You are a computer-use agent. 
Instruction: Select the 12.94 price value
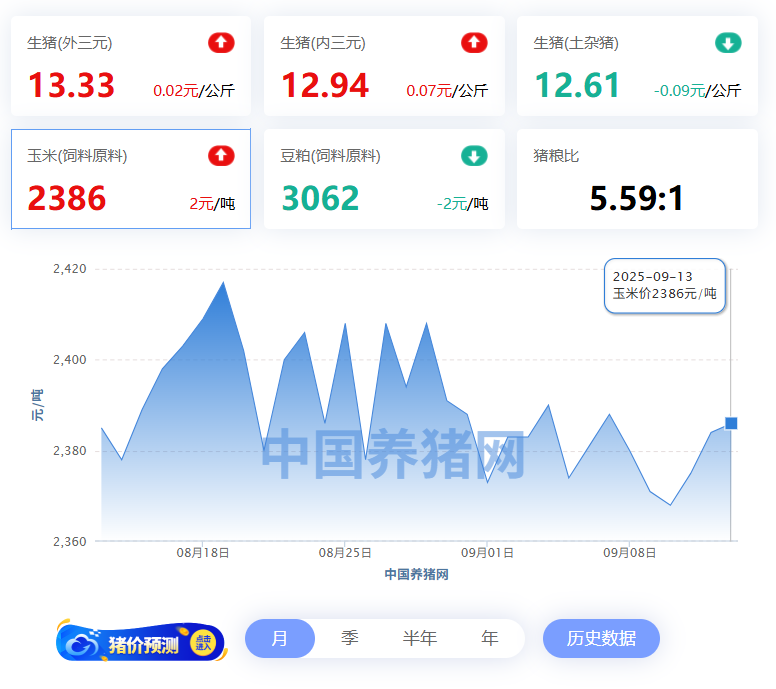325,85
